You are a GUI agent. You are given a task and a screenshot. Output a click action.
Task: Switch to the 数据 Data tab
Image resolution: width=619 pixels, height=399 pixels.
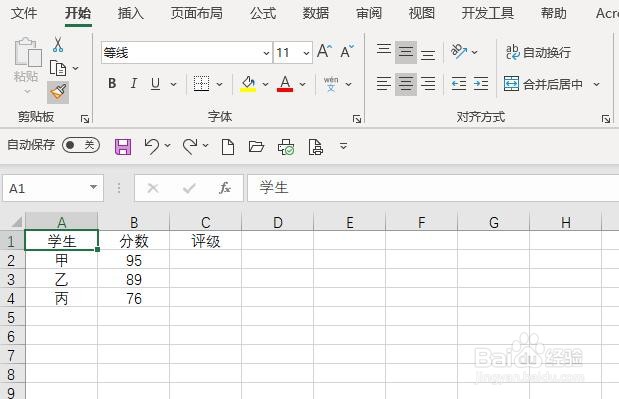coord(316,13)
